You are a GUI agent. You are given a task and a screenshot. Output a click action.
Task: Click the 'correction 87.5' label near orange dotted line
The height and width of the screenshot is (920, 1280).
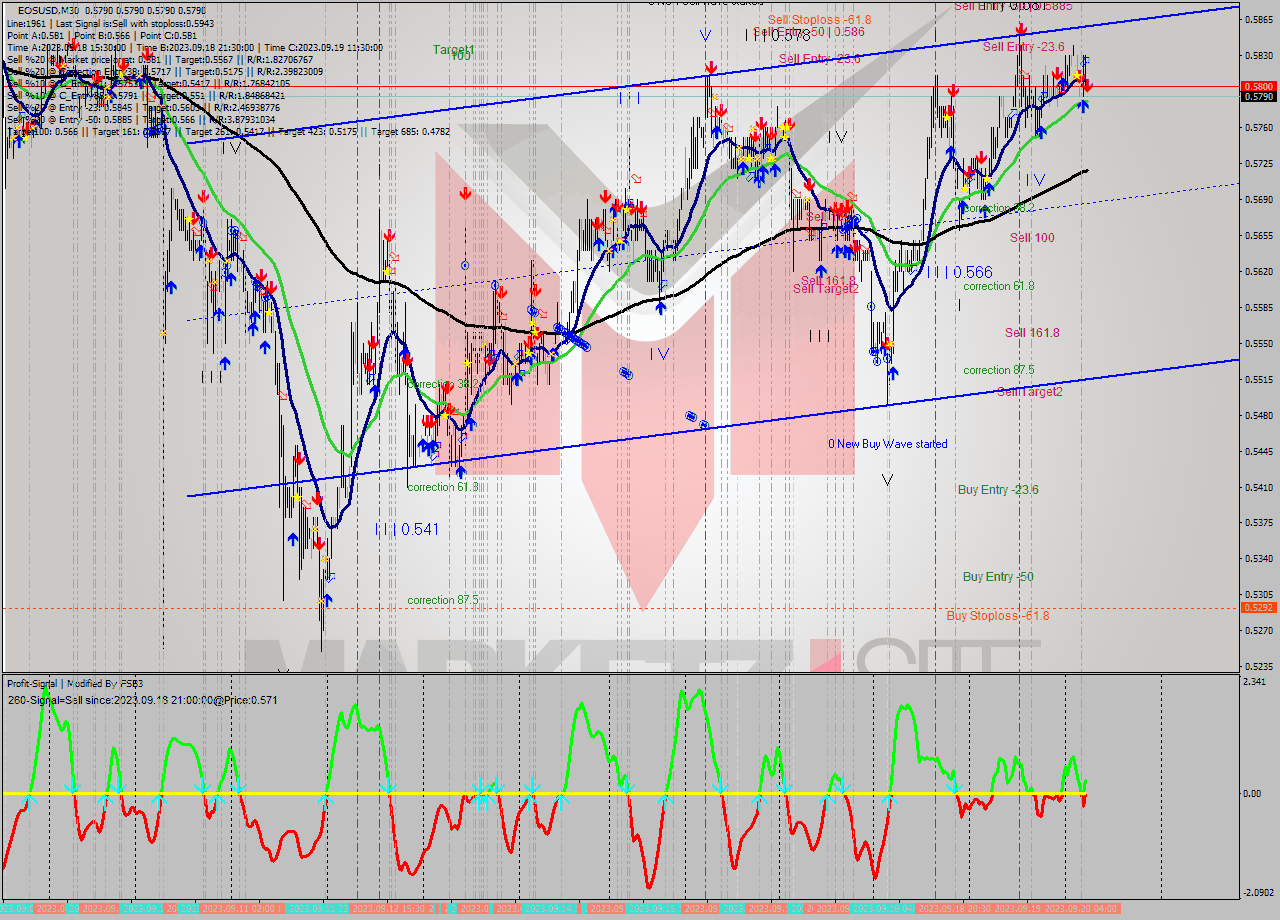(442, 600)
